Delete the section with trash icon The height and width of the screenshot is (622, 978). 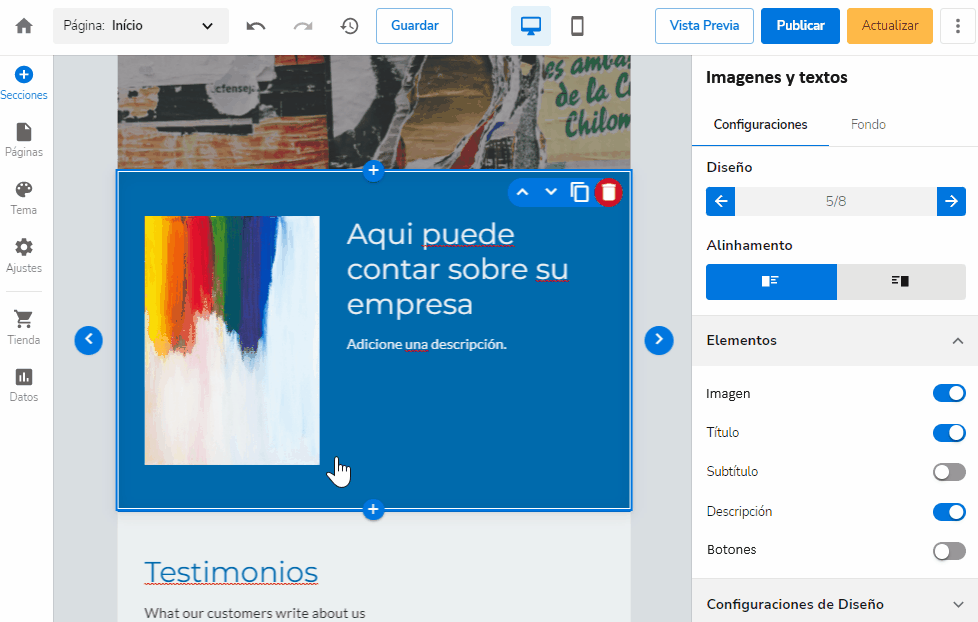click(608, 192)
